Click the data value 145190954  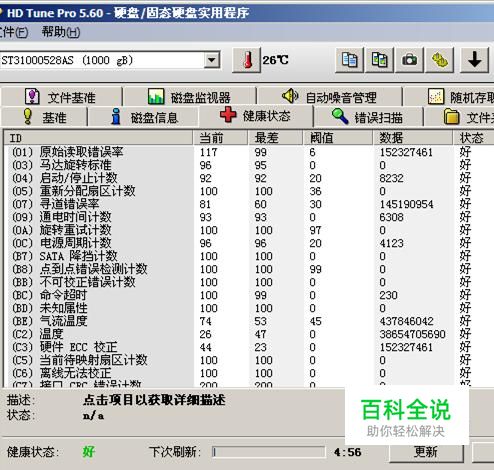407,204
